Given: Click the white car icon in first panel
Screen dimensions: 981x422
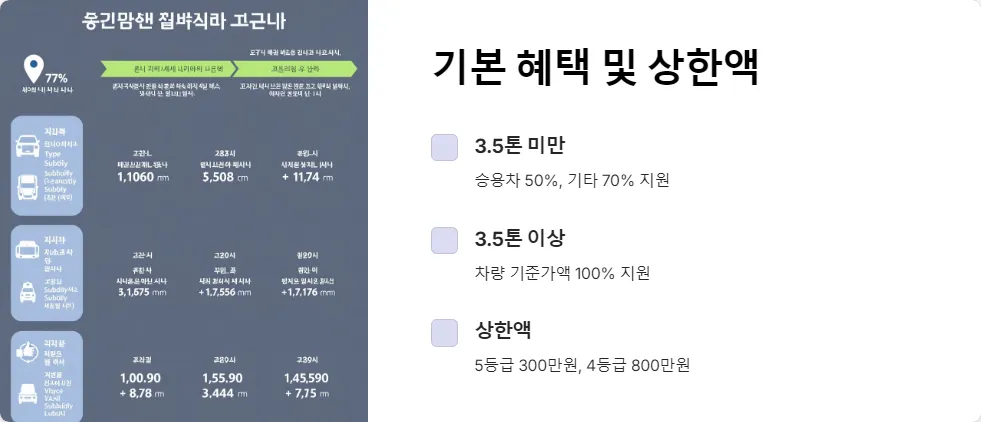Looking at the screenshot, I should pos(27,146).
